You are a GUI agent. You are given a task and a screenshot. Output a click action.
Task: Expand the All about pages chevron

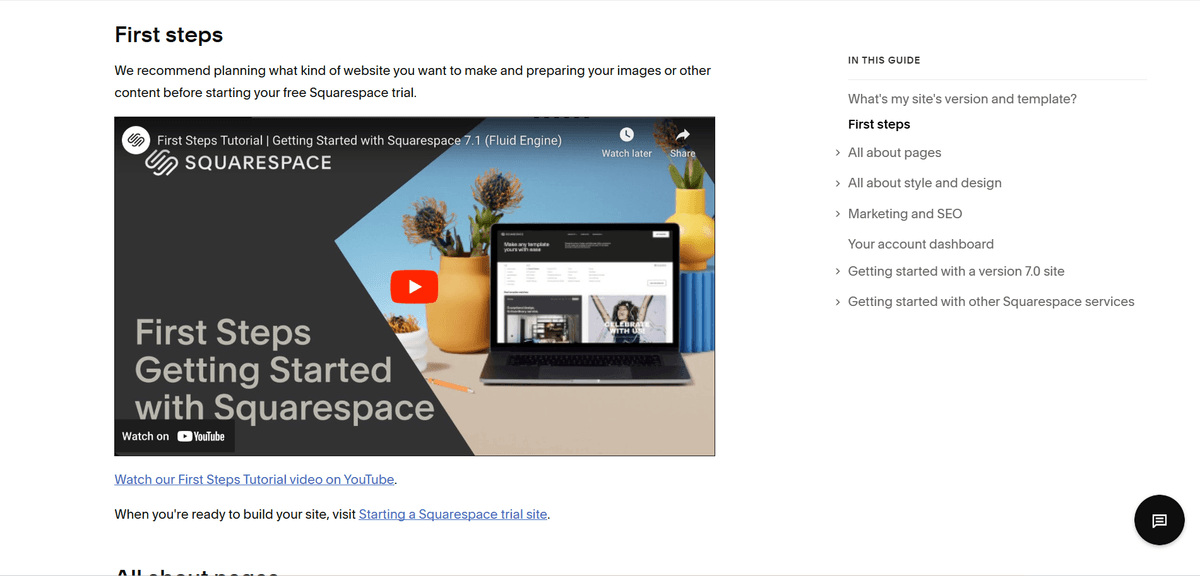(838, 153)
